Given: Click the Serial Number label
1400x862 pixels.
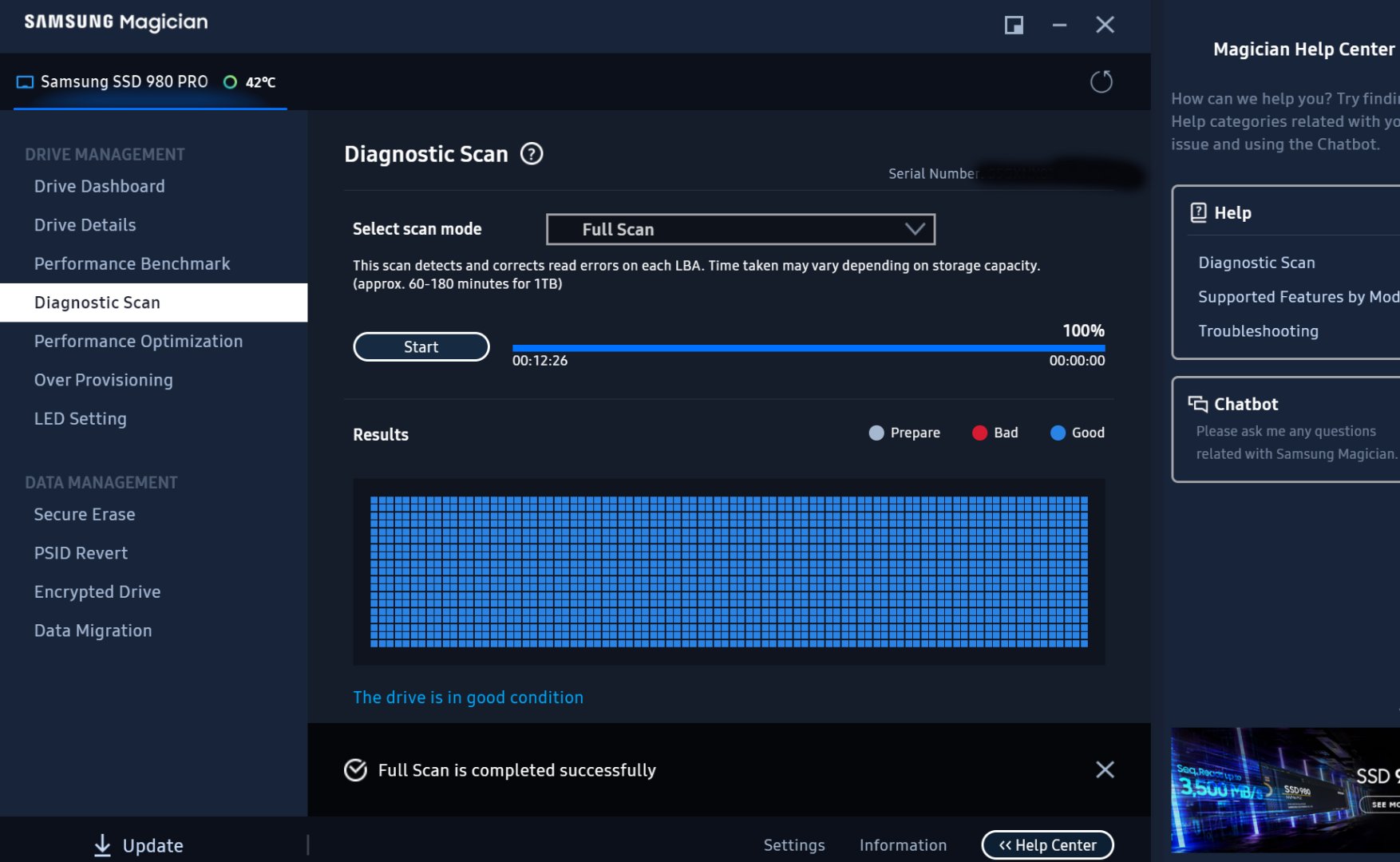Looking at the screenshot, I should (x=933, y=174).
